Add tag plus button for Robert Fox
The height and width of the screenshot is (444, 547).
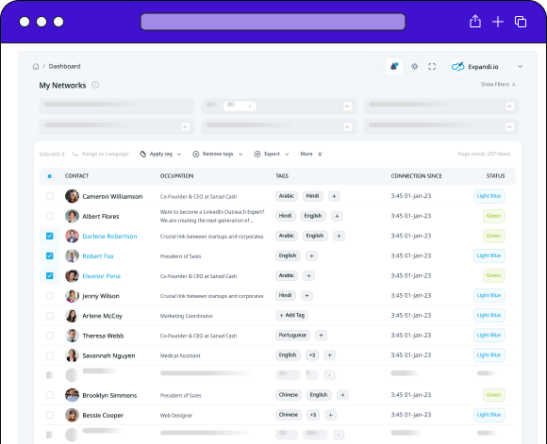312,256
